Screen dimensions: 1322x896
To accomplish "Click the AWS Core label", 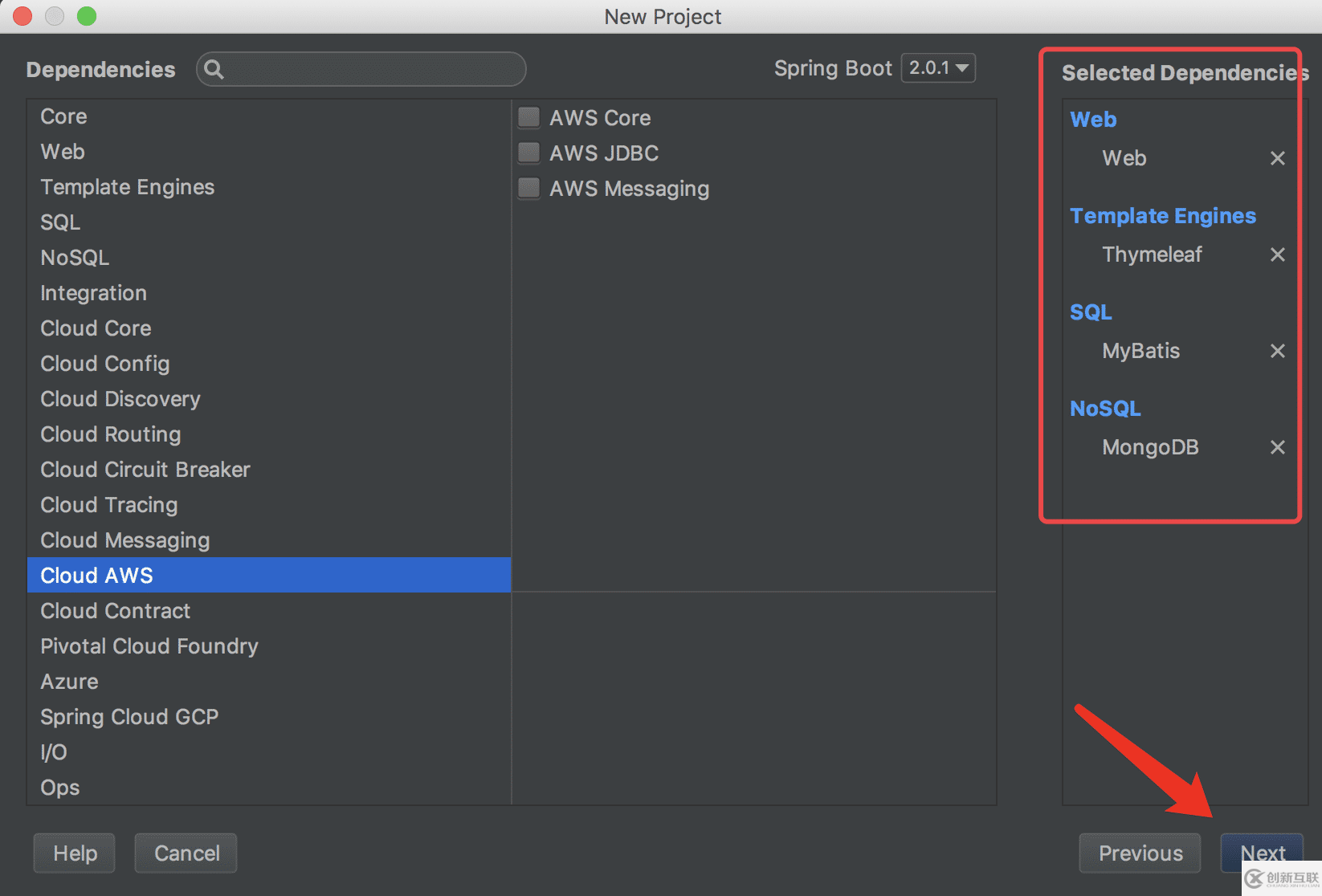I will (600, 118).
